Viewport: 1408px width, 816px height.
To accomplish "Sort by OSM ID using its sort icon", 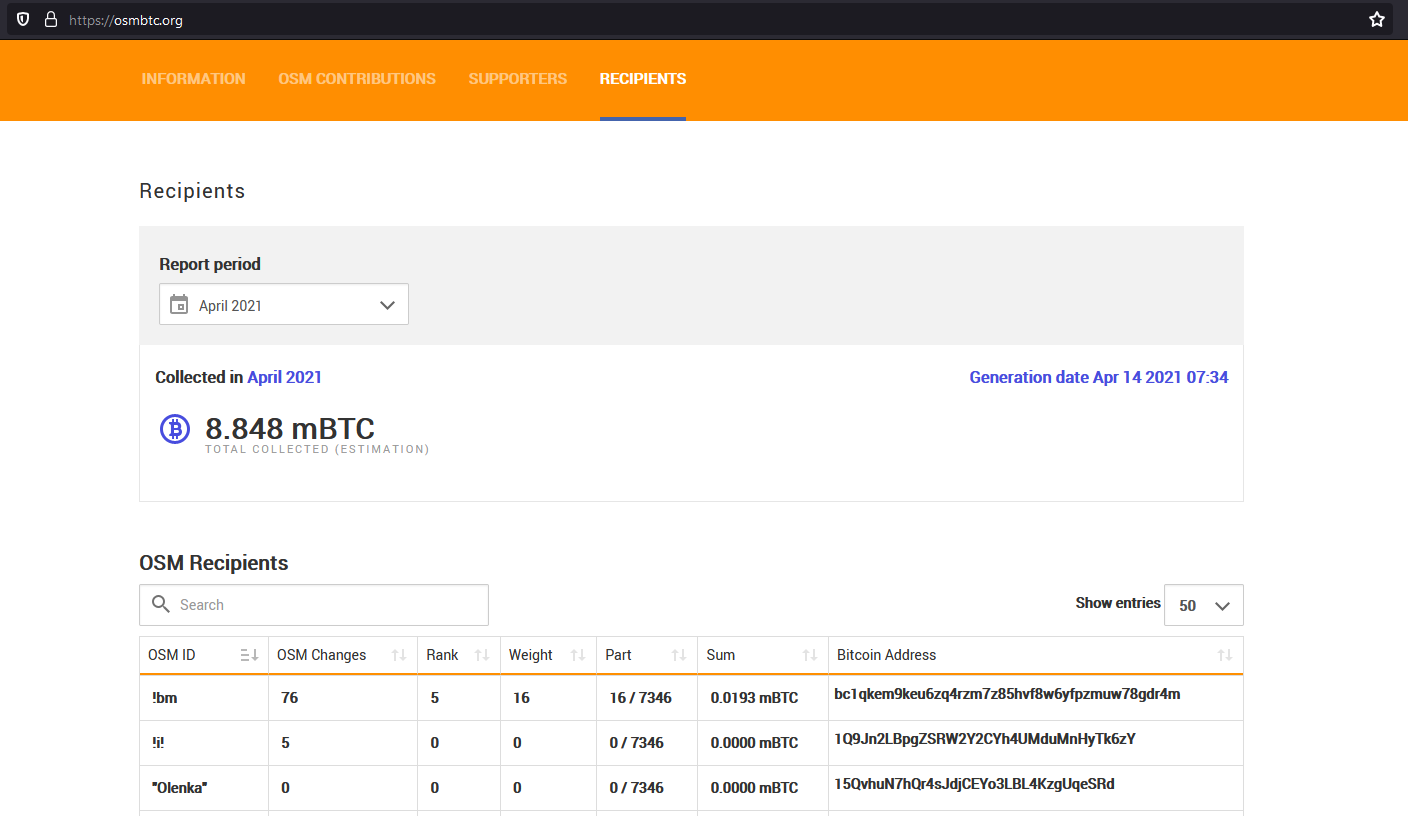I will pos(250,655).
